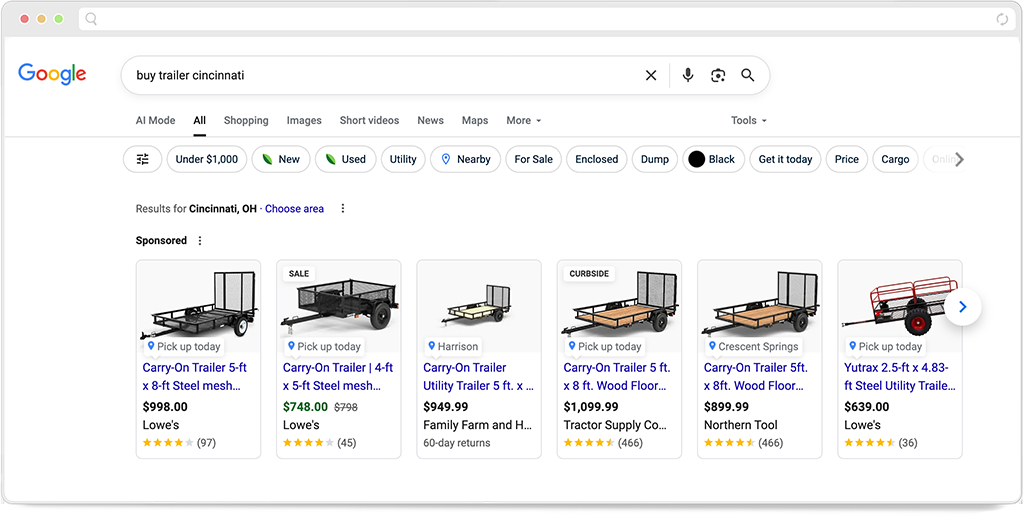Click the magnifying glass search button
Screen dimensions: 1024x516
747,75
